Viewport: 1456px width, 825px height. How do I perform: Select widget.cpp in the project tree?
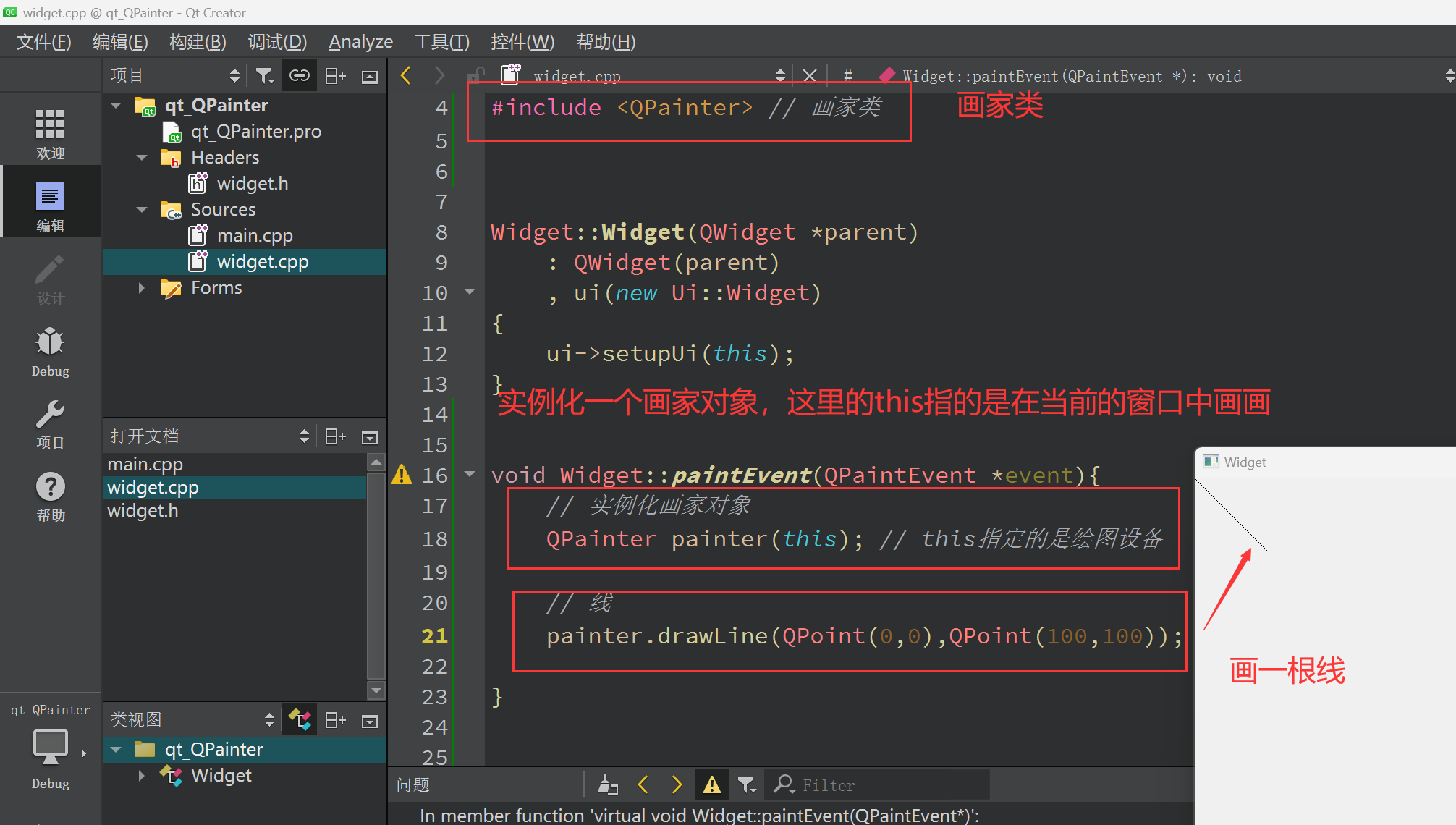pyautogui.click(x=262, y=262)
